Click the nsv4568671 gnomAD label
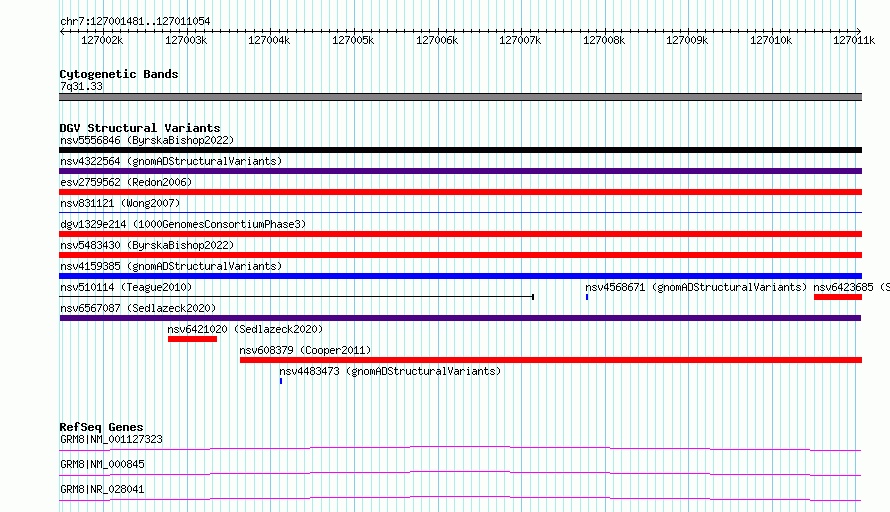890x512 pixels. pos(696,287)
